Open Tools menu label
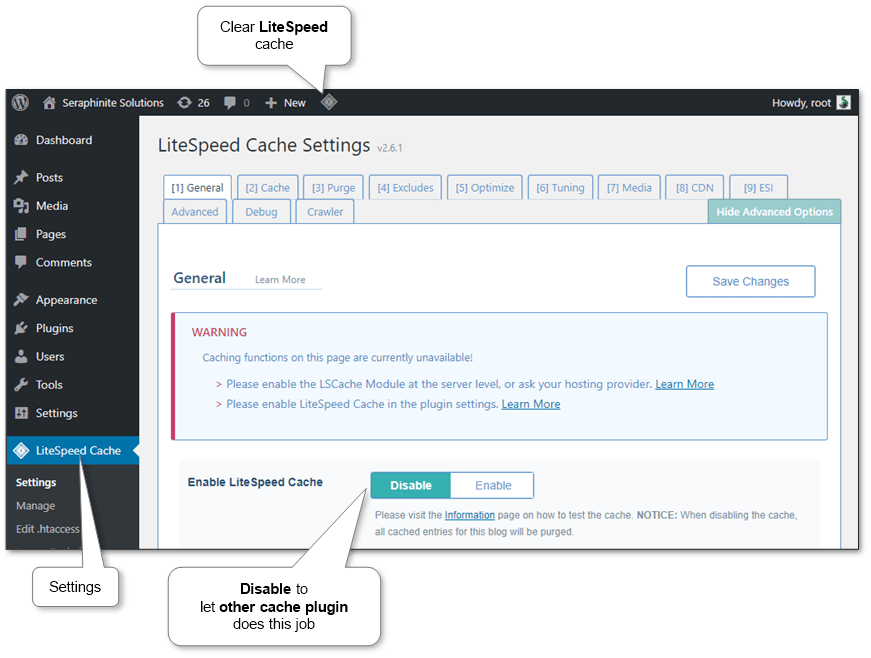Viewport: 871px width, 658px height. click(x=49, y=385)
